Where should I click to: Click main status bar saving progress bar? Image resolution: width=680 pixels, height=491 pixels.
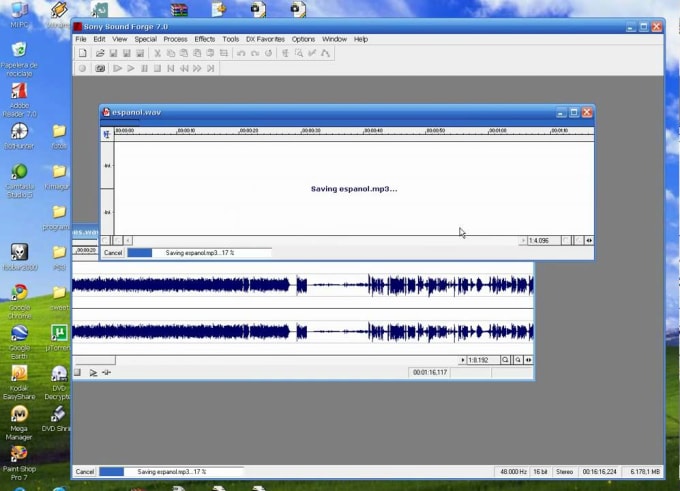coord(171,472)
